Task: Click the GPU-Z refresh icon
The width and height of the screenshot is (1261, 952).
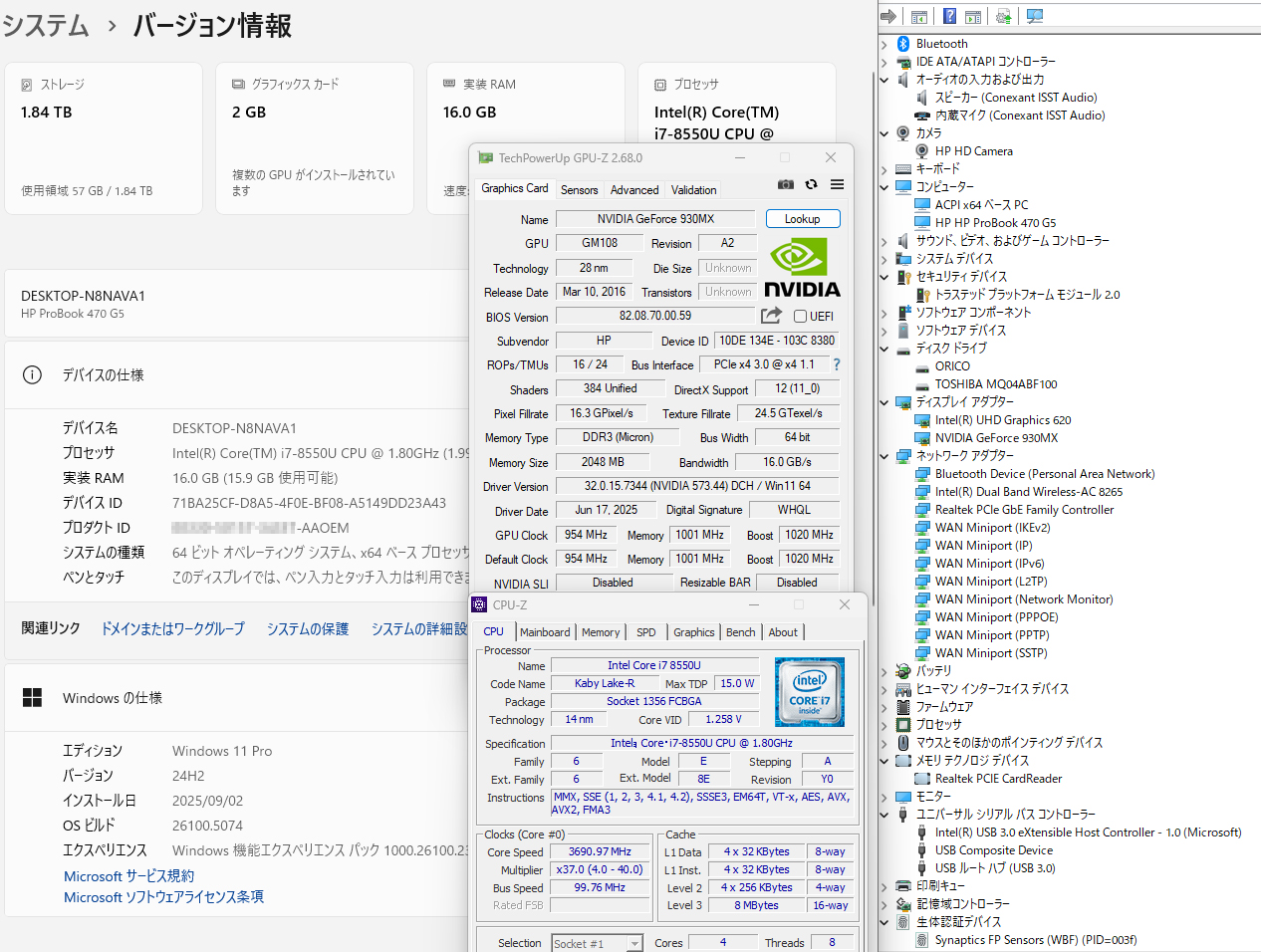Action: pyautogui.click(x=812, y=184)
